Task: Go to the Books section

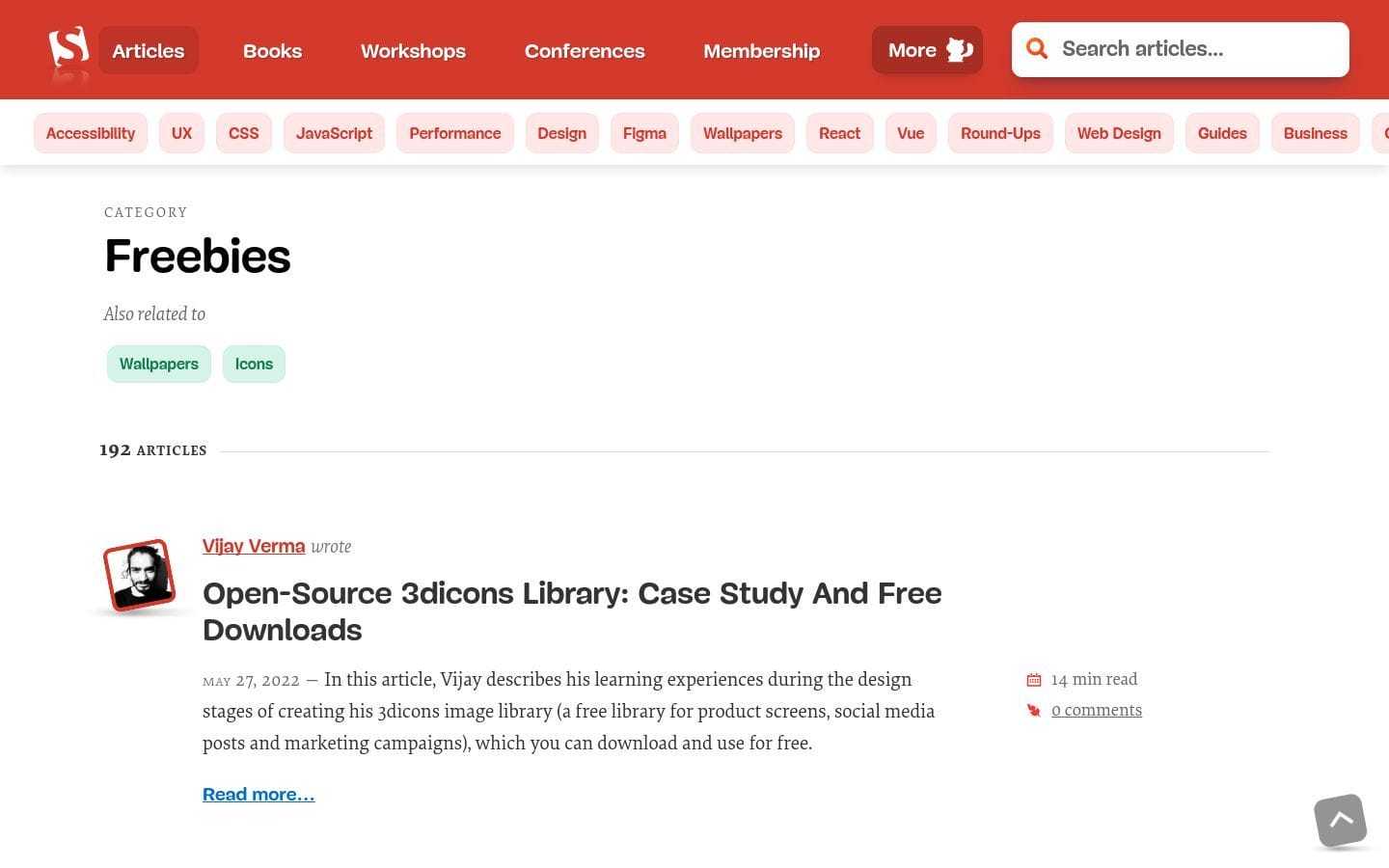Action: click(x=272, y=51)
